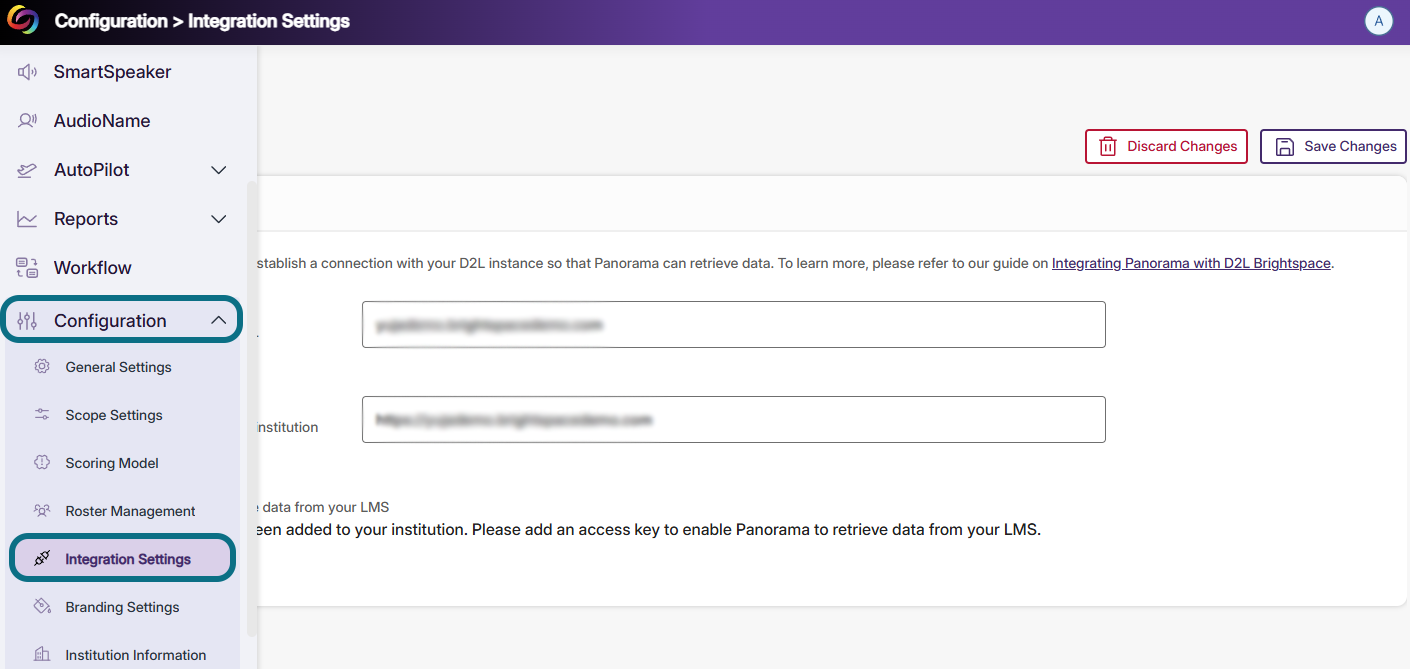
Task: Open Branding Settings
Action: click(x=122, y=607)
